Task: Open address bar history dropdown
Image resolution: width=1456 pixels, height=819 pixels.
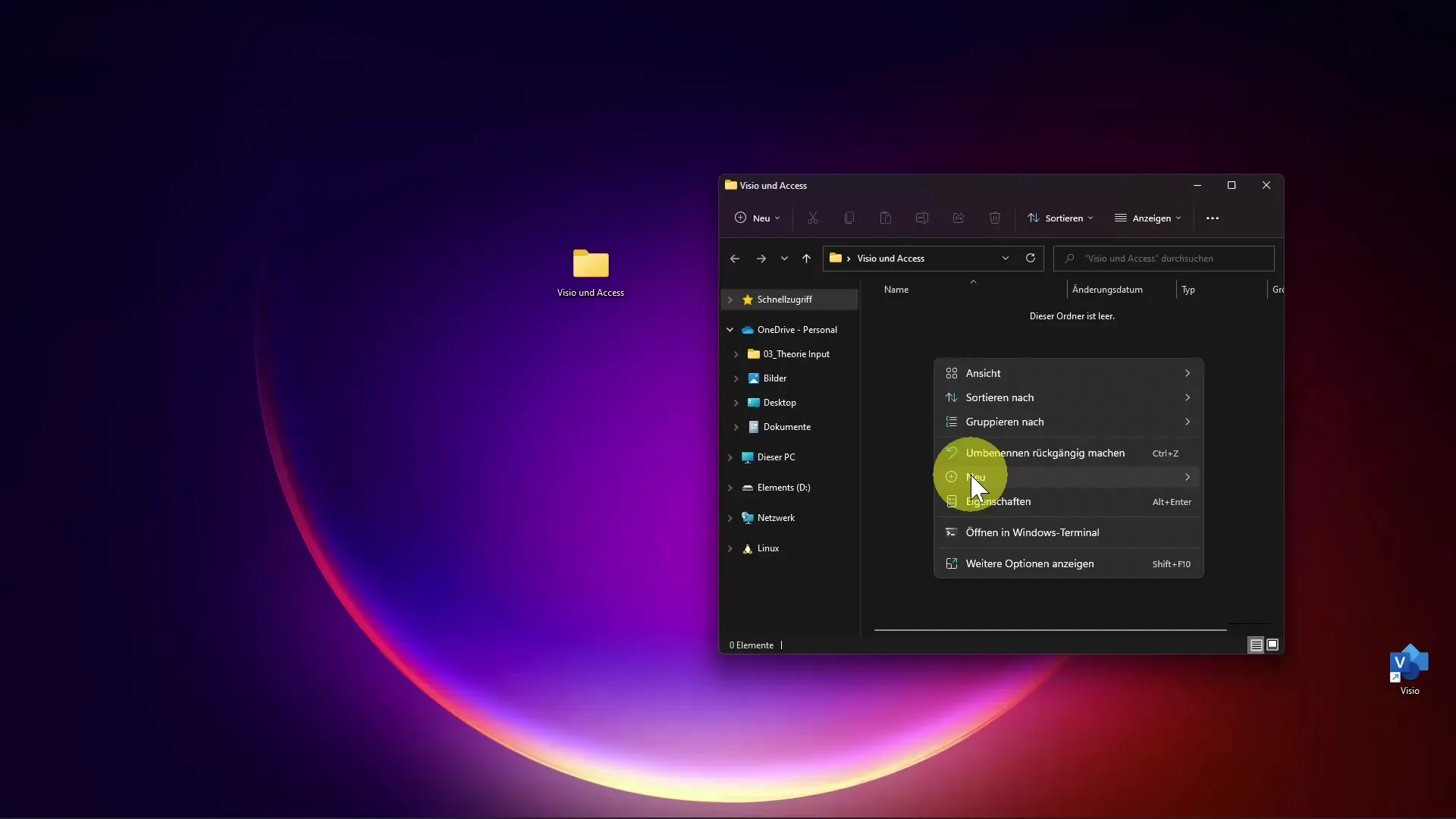Action: [1005, 258]
